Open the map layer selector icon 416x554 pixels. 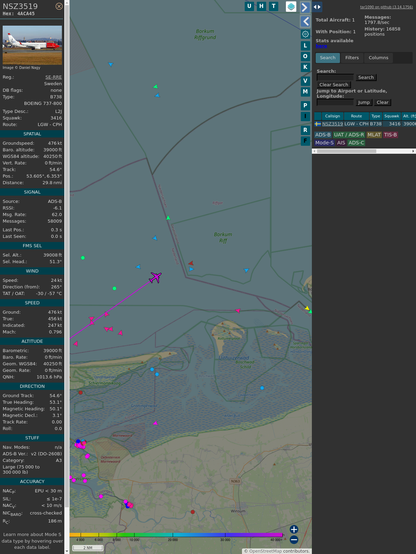pos(291,6)
